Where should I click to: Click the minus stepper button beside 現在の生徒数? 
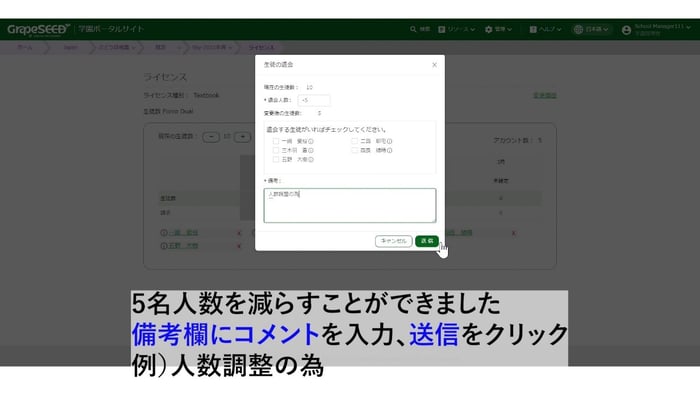tap(211, 137)
